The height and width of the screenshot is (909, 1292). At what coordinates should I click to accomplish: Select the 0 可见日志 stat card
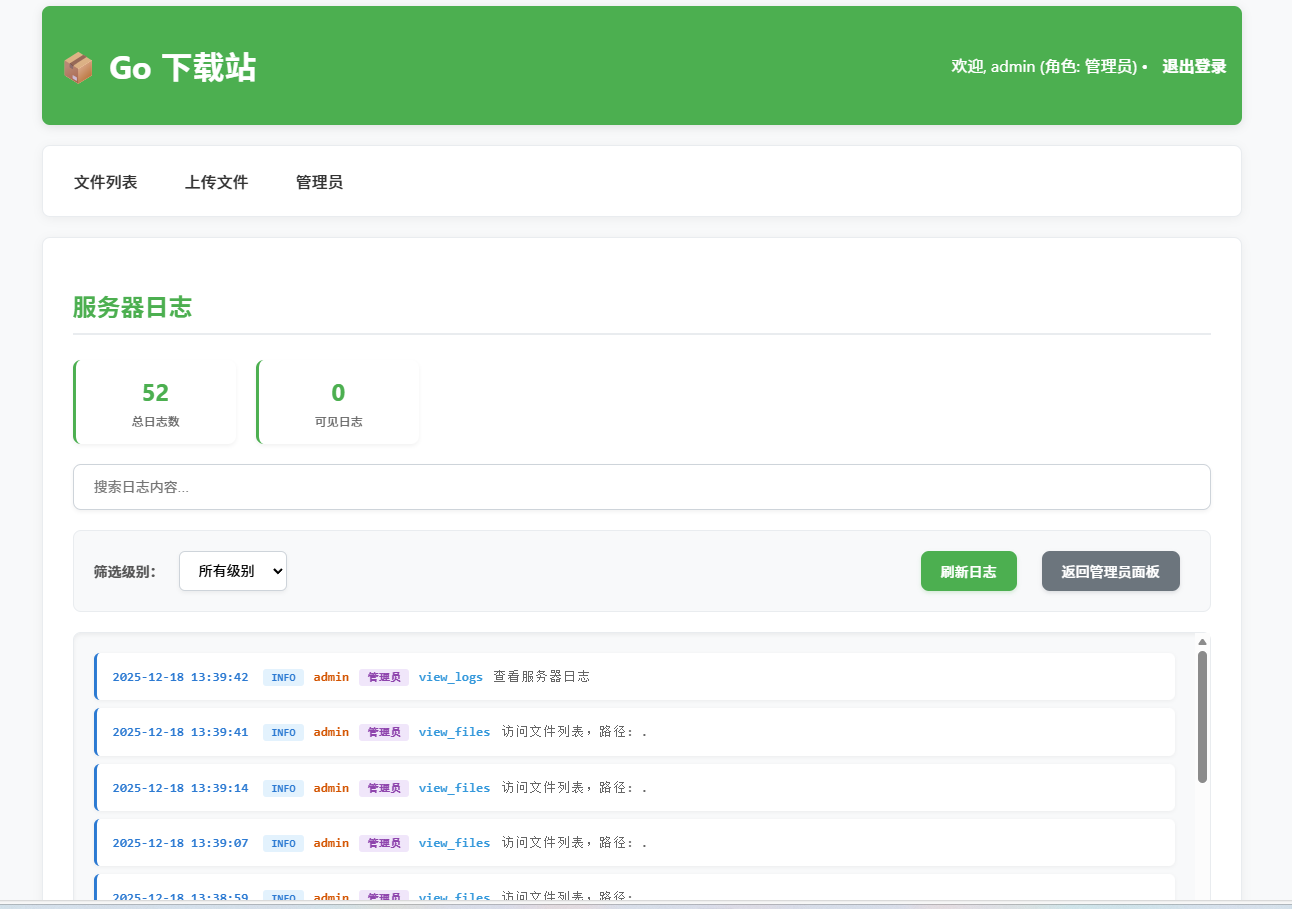(x=338, y=402)
